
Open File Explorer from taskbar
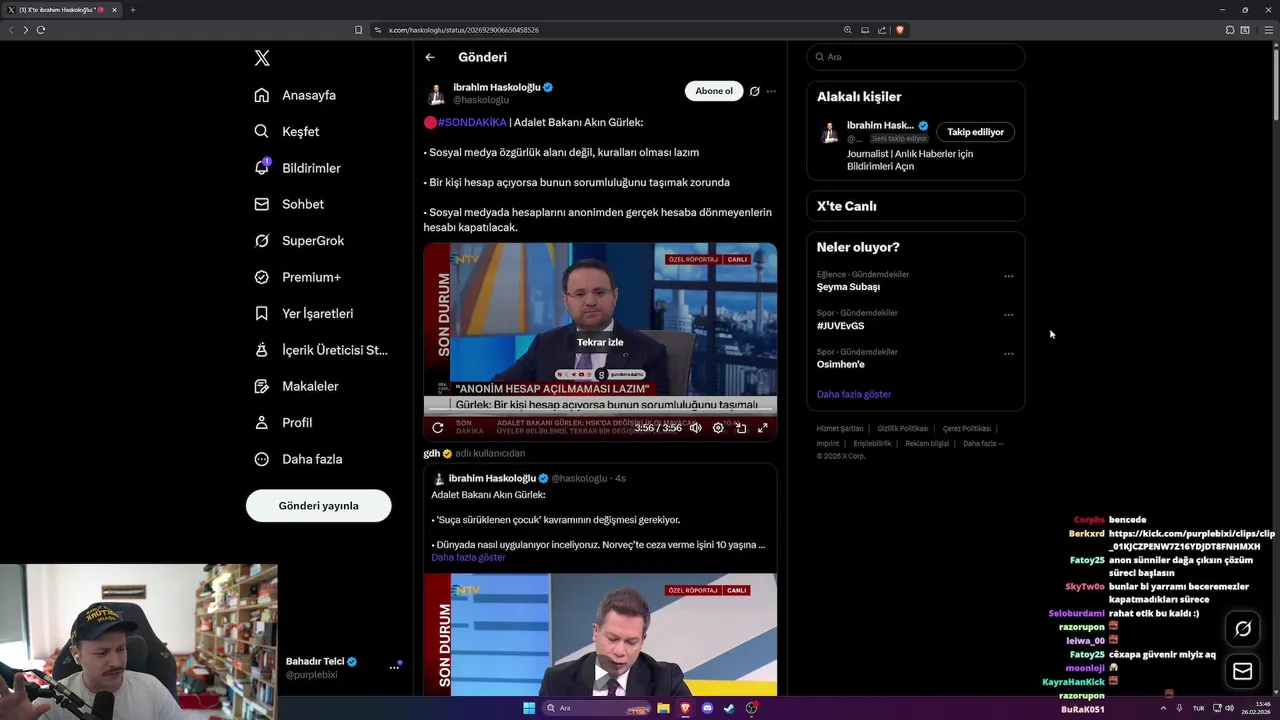click(663, 708)
